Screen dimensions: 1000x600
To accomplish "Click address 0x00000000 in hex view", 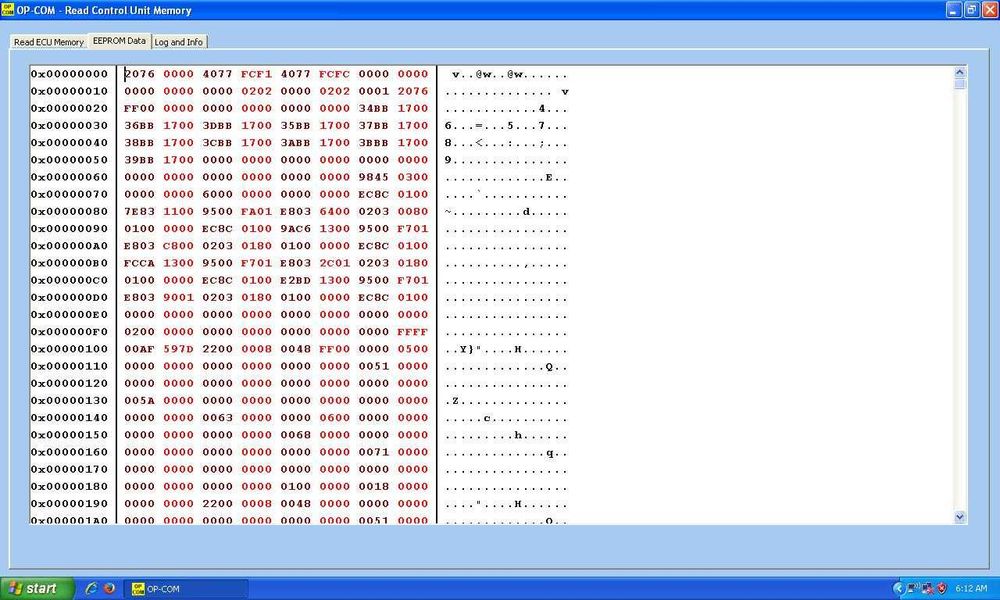I will (x=70, y=74).
